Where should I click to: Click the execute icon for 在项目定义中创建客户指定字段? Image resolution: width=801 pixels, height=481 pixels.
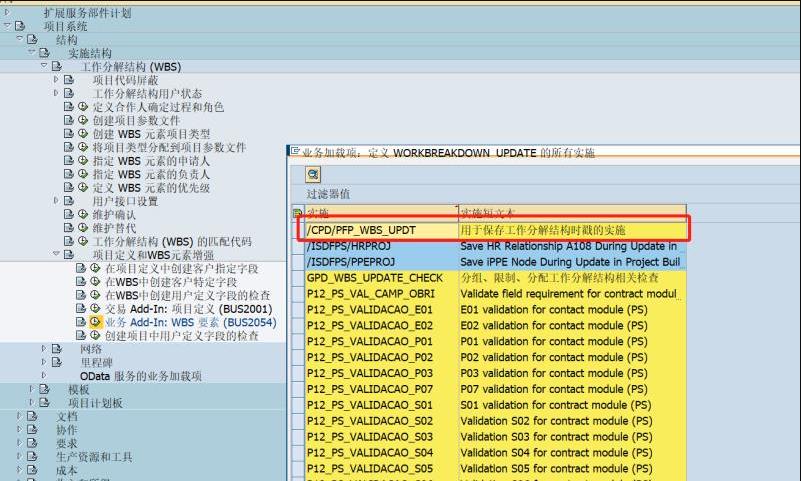point(96,268)
